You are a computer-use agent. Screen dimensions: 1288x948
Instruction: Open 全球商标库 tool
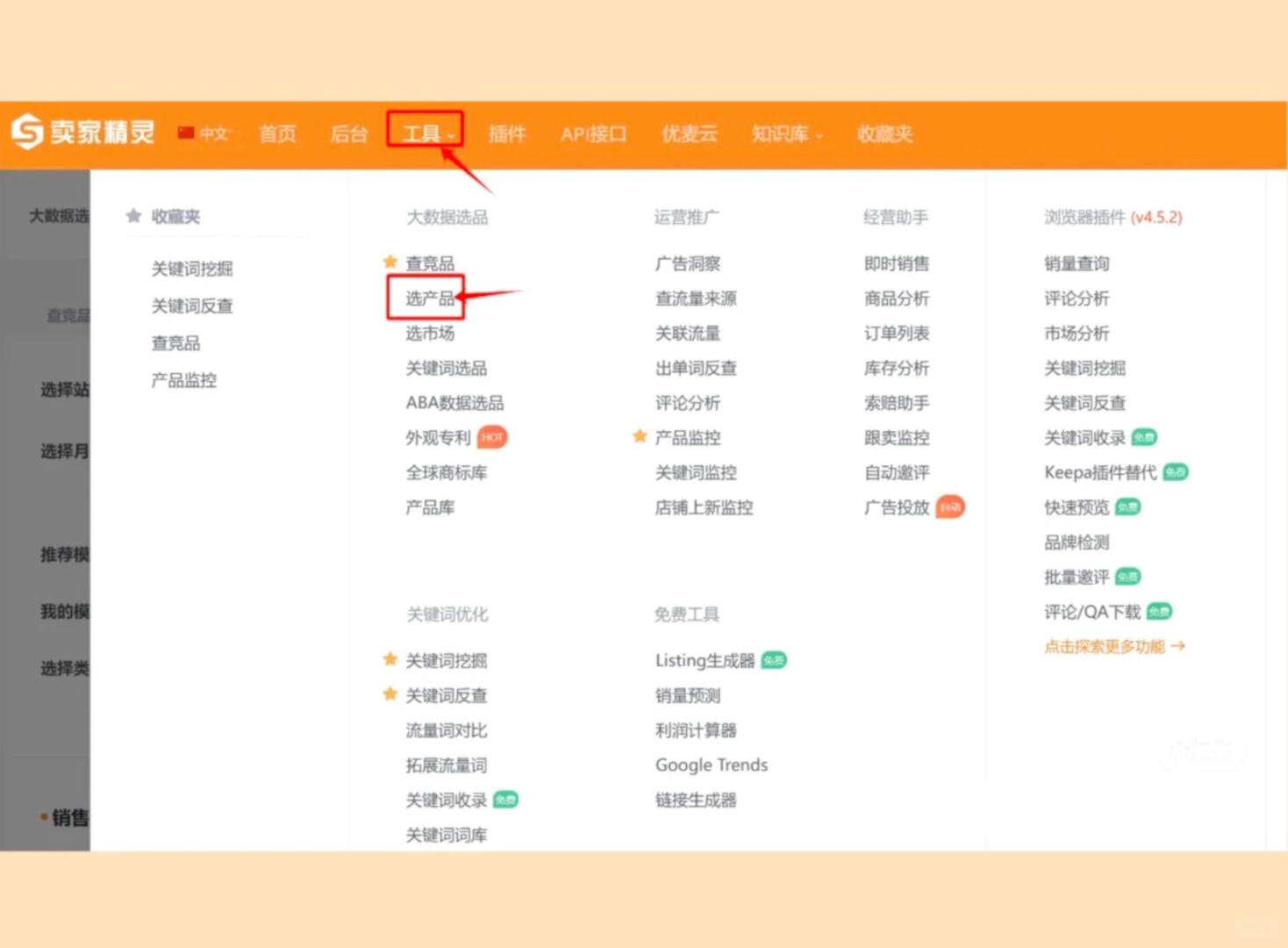point(447,472)
